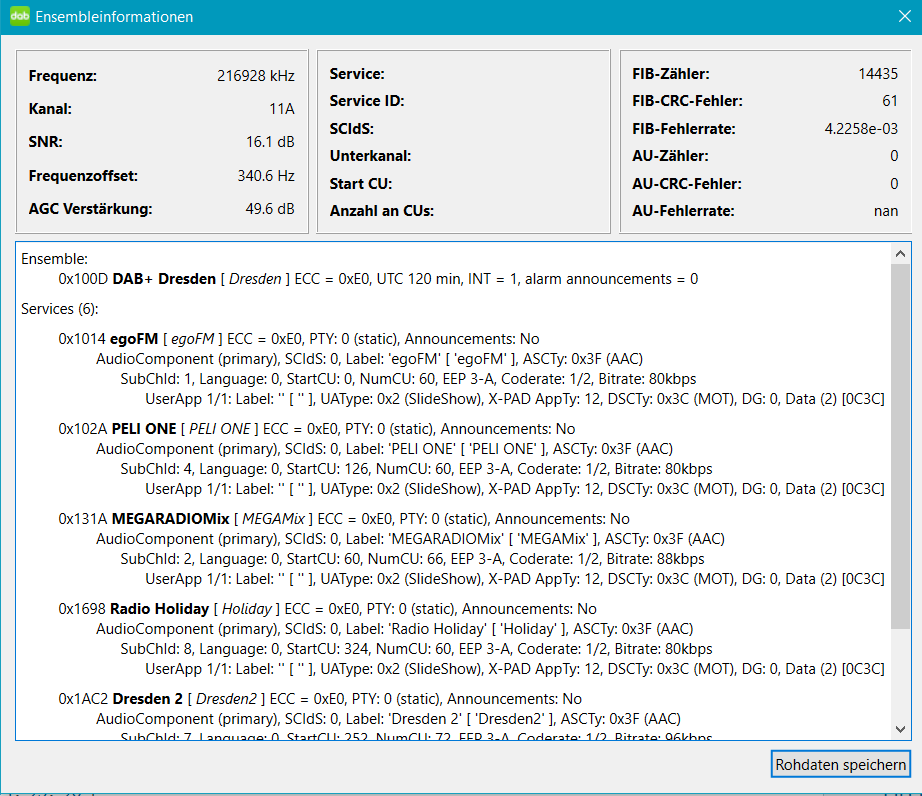
Task: Select the egoFM service heading line
Action: [x=299, y=339]
